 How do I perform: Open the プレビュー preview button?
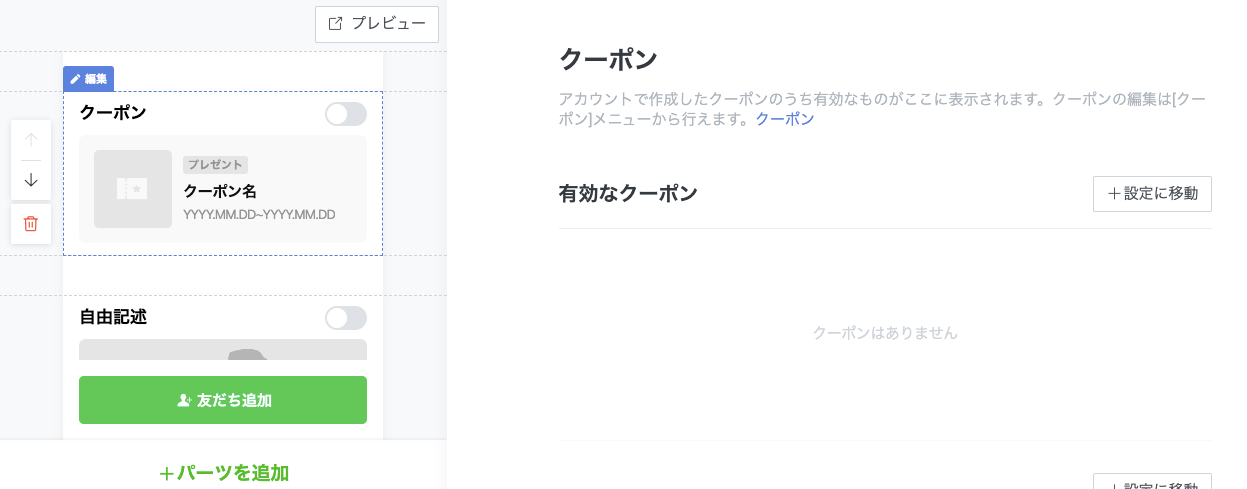pyautogui.click(x=377, y=24)
